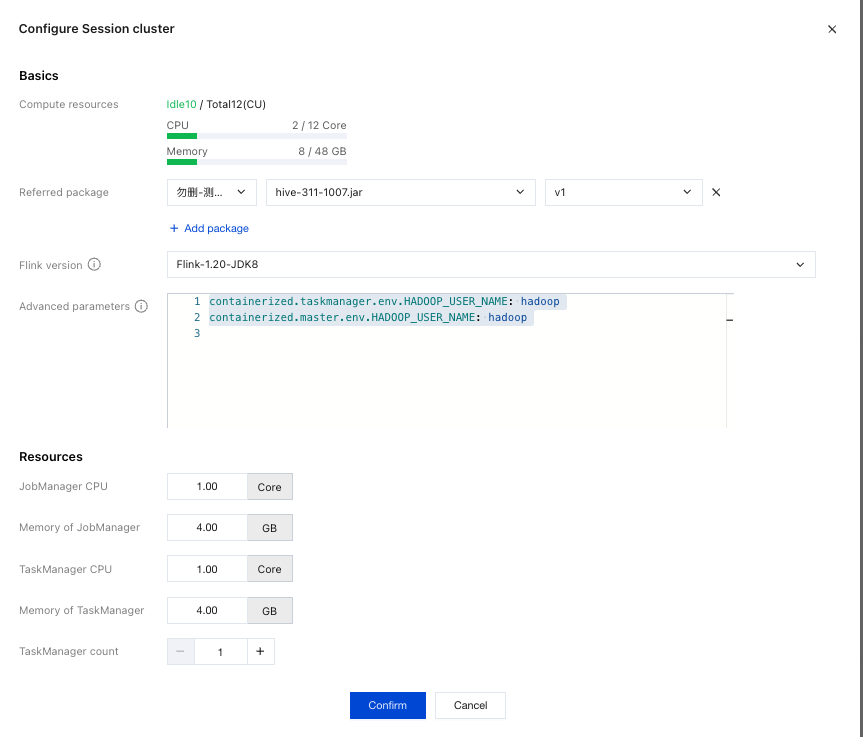Expand the Flink-1.20-JDK8 version dropdown
This screenshot has height=737, width=863.
[491, 265]
